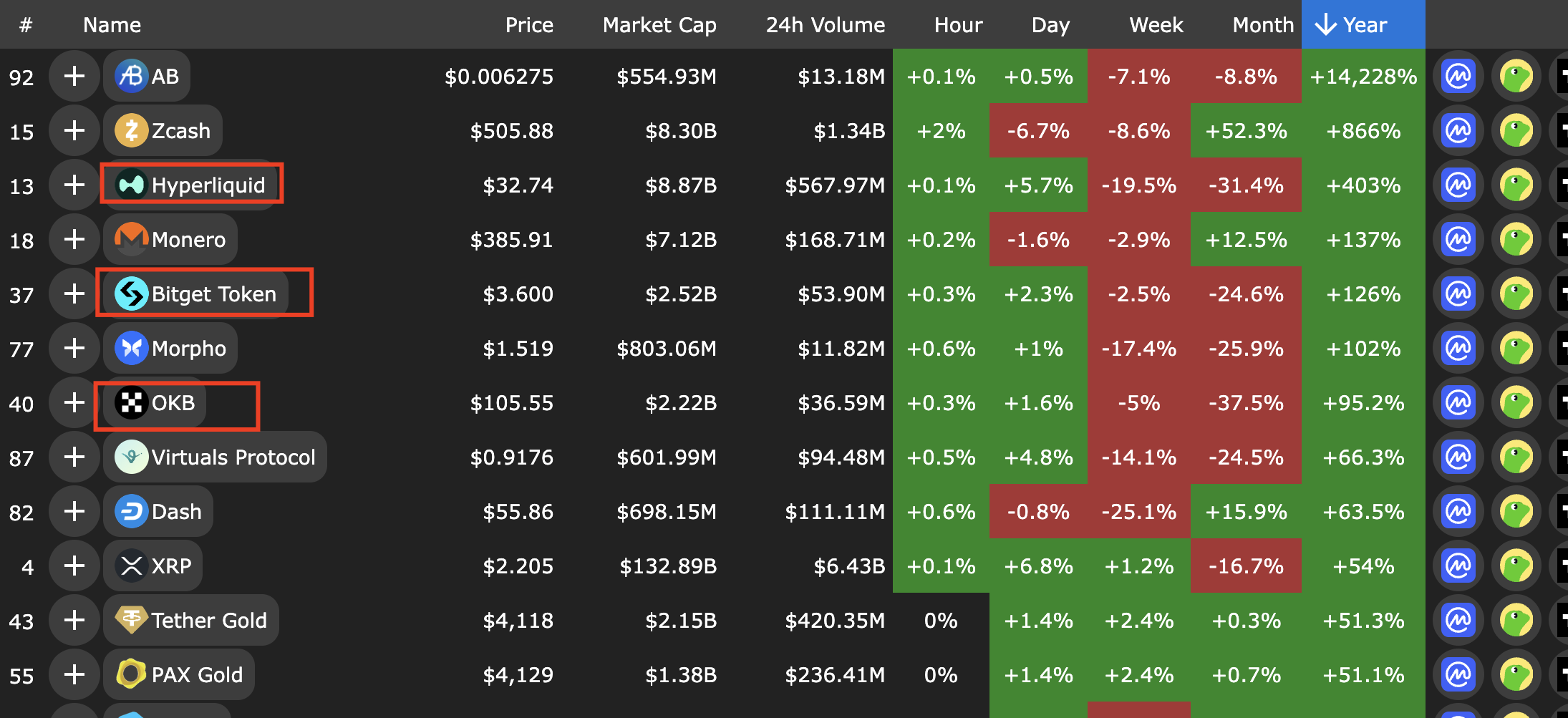
Task: Click CoinGecko icon in Zcash row
Action: pyautogui.click(x=1516, y=130)
